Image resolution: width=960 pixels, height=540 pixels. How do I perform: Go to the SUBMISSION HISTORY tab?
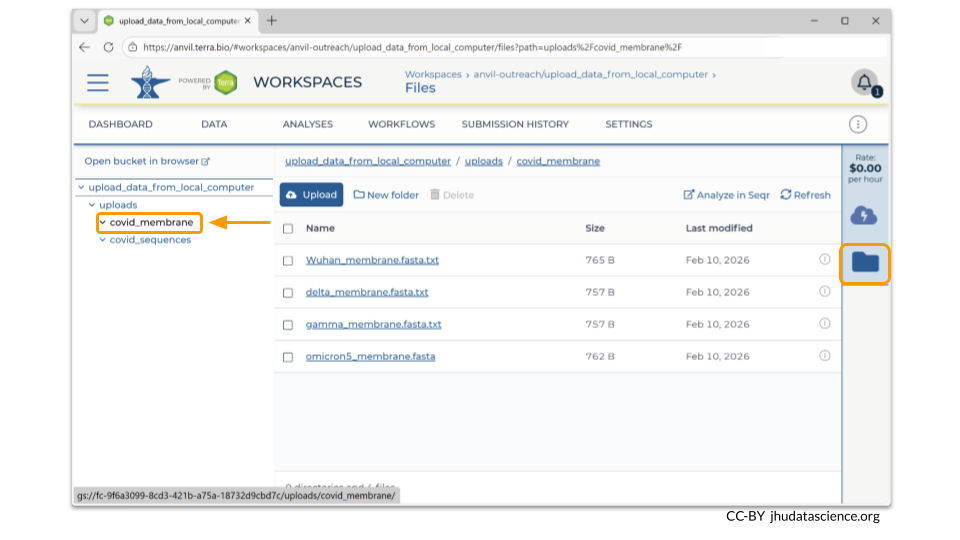point(515,124)
